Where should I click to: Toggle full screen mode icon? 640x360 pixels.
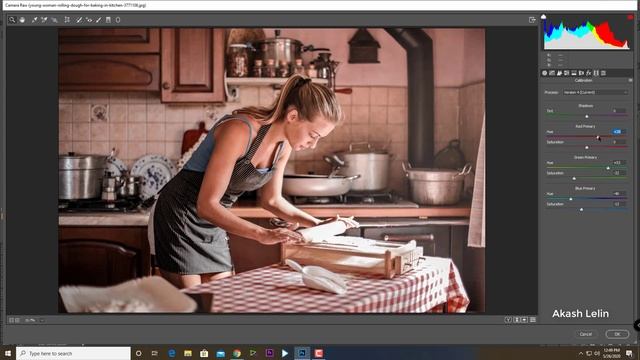(532, 20)
